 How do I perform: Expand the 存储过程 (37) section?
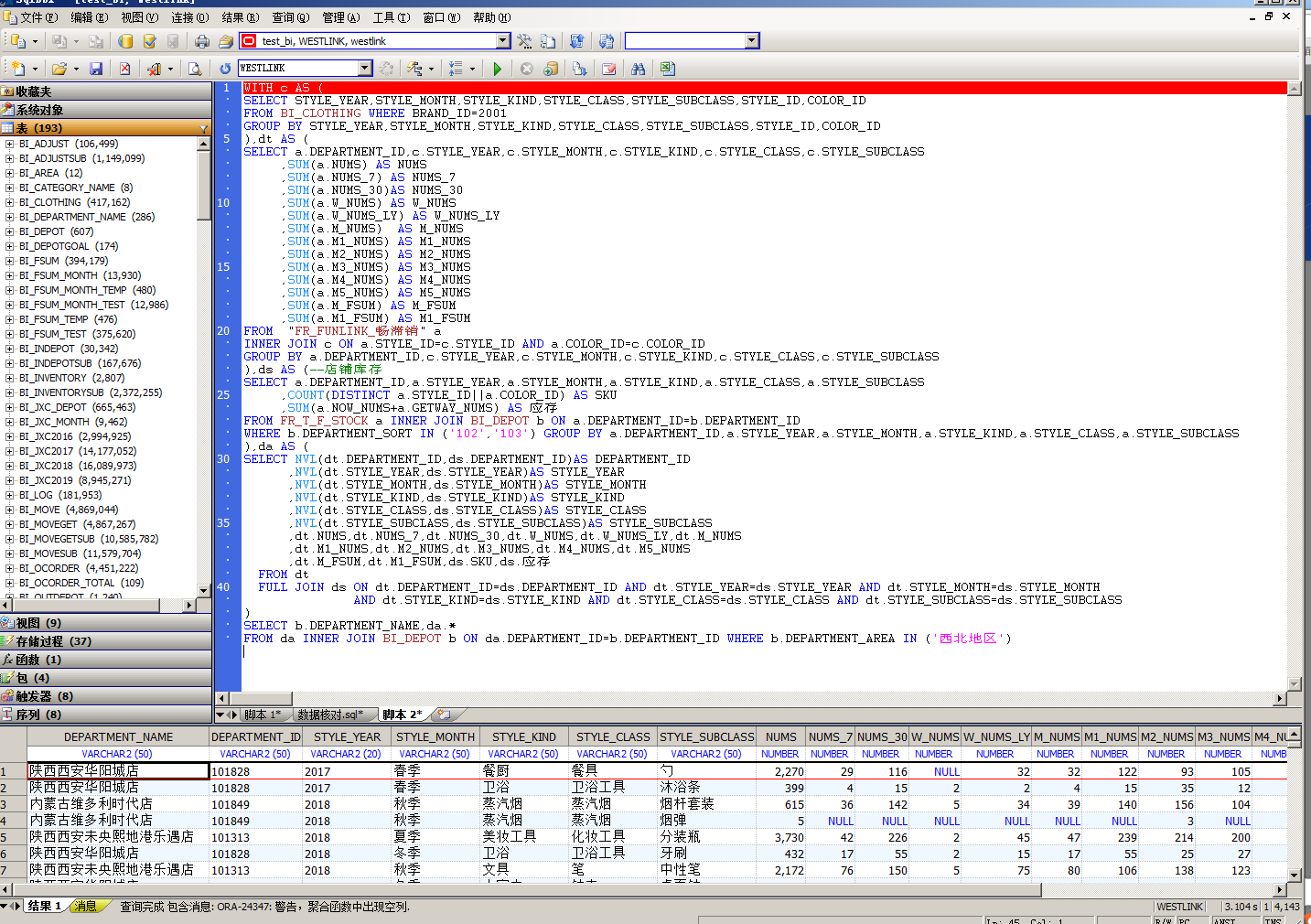[x=53, y=641]
